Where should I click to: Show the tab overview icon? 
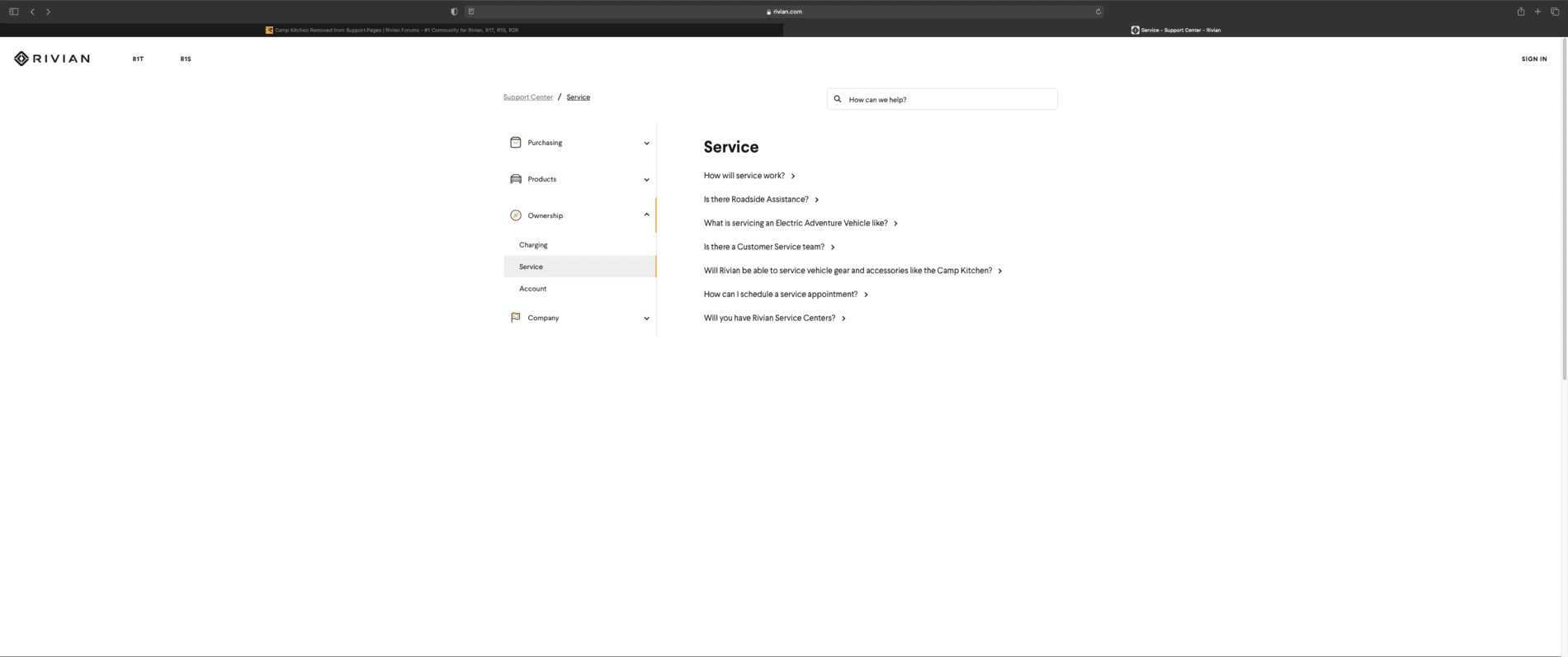point(1555,12)
